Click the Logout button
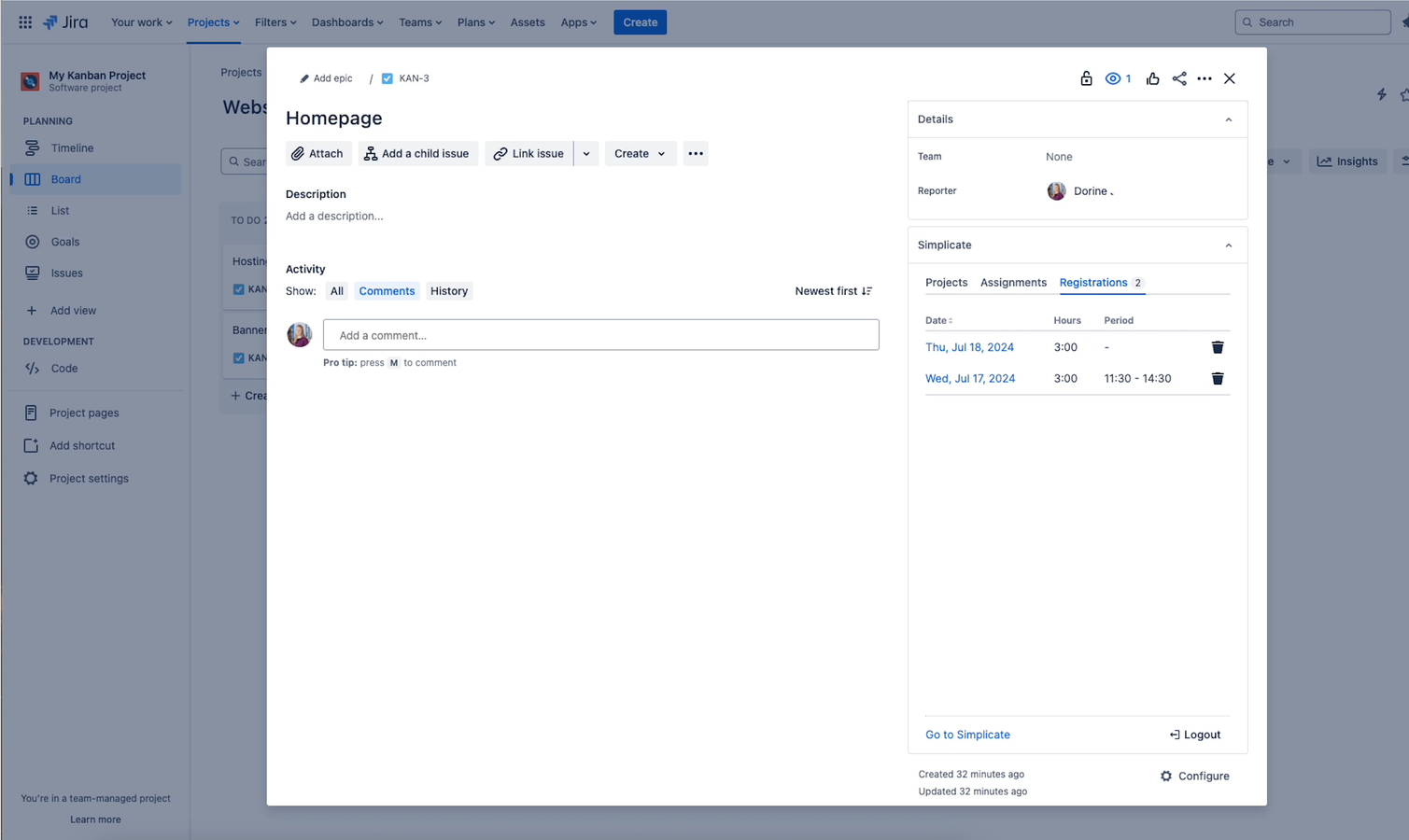The image size is (1409, 840). pyautogui.click(x=1195, y=735)
